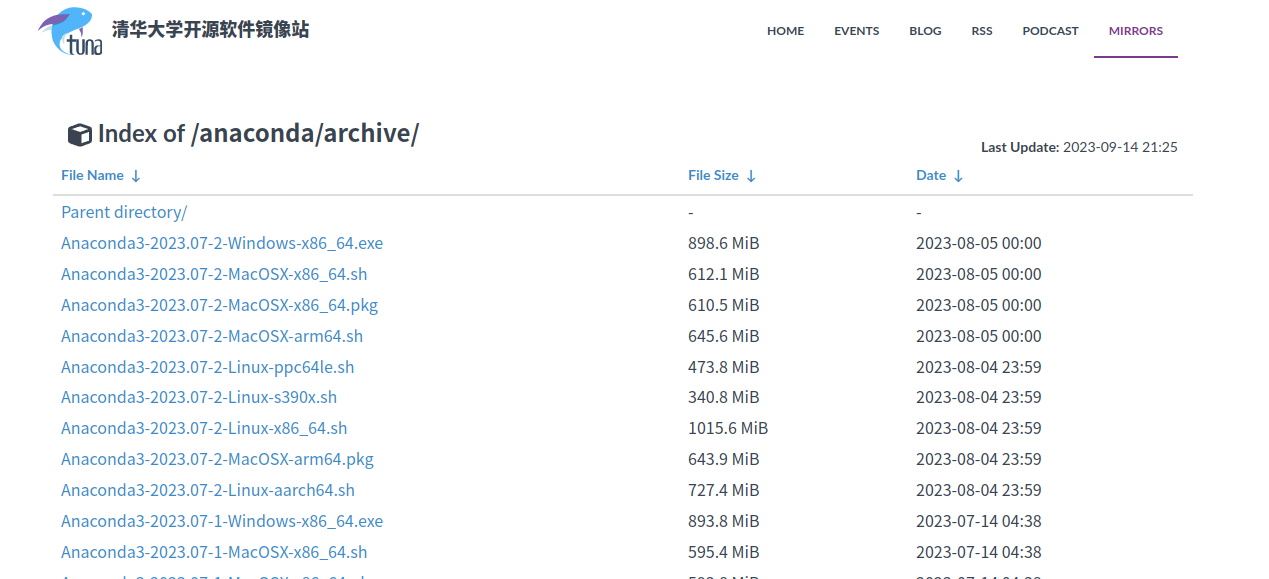This screenshot has height=579, width=1269.
Task: Click date of the 2023.07-1 Windows exe row
Action: pyautogui.click(x=979, y=521)
